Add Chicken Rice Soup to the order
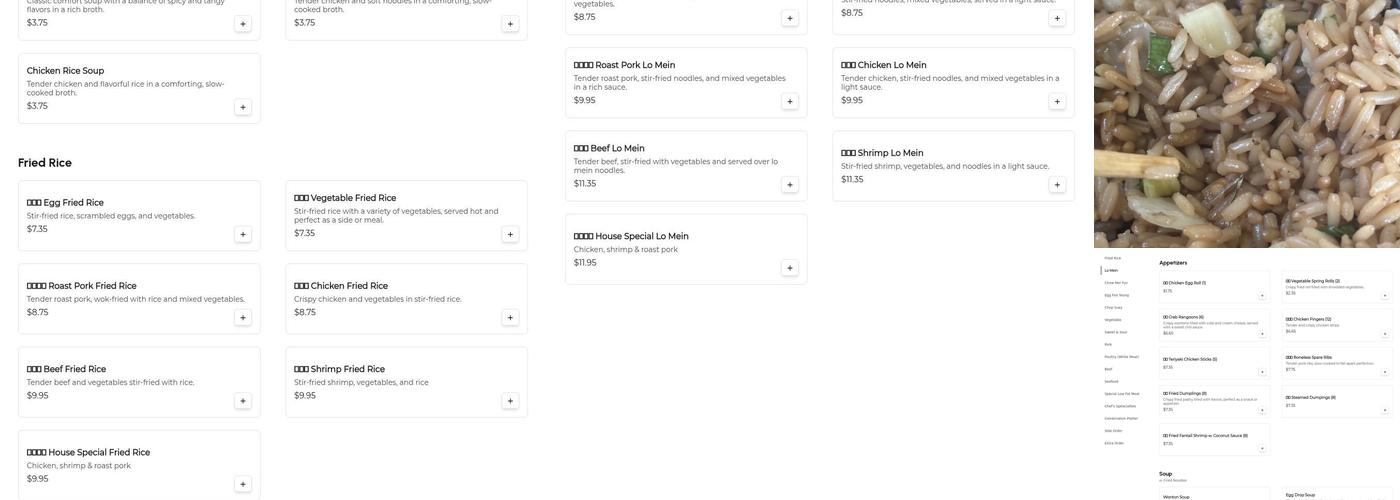The image size is (1400, 500). [243, 107]
